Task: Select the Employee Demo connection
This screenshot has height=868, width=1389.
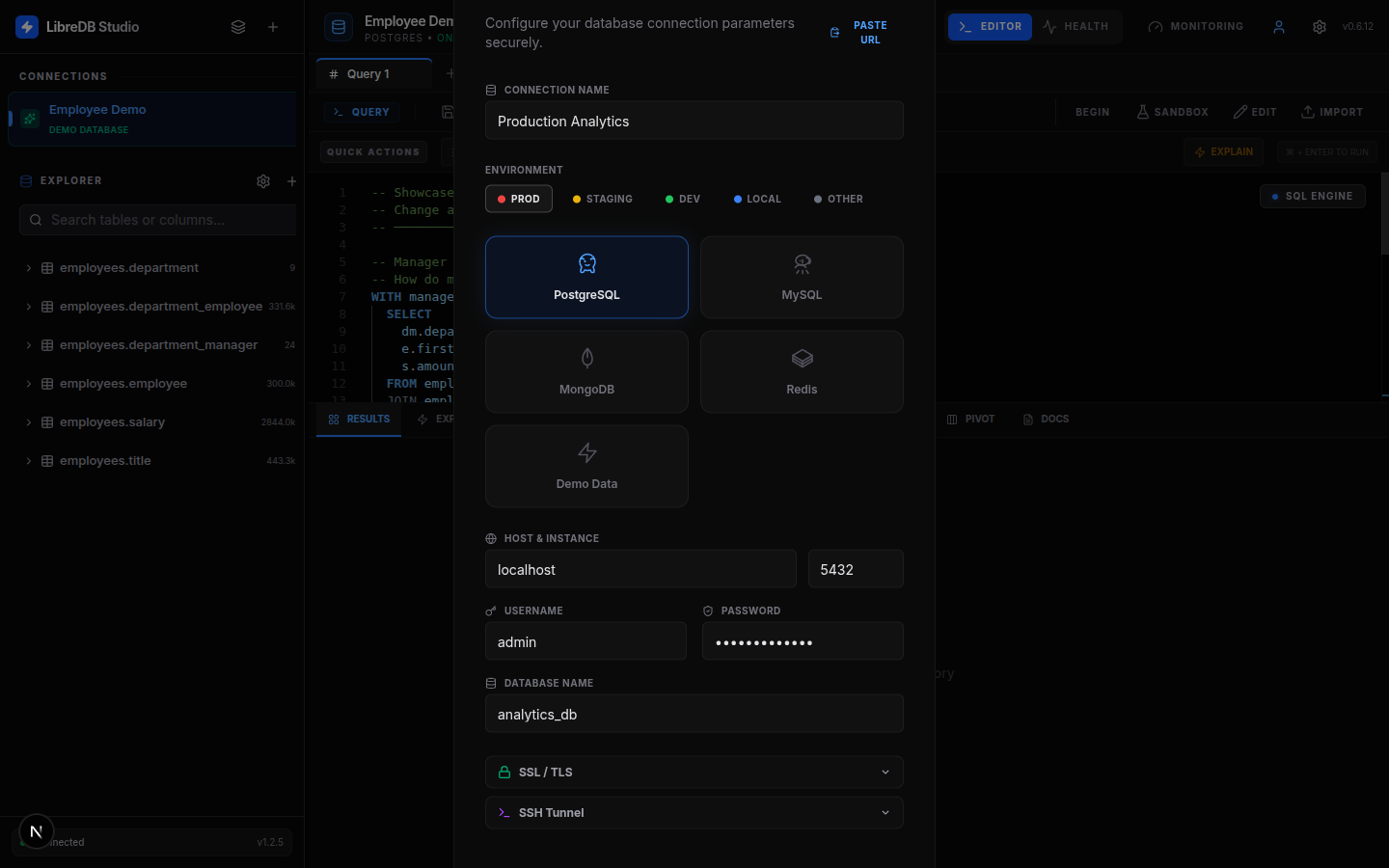Action: tap(154, 119)
